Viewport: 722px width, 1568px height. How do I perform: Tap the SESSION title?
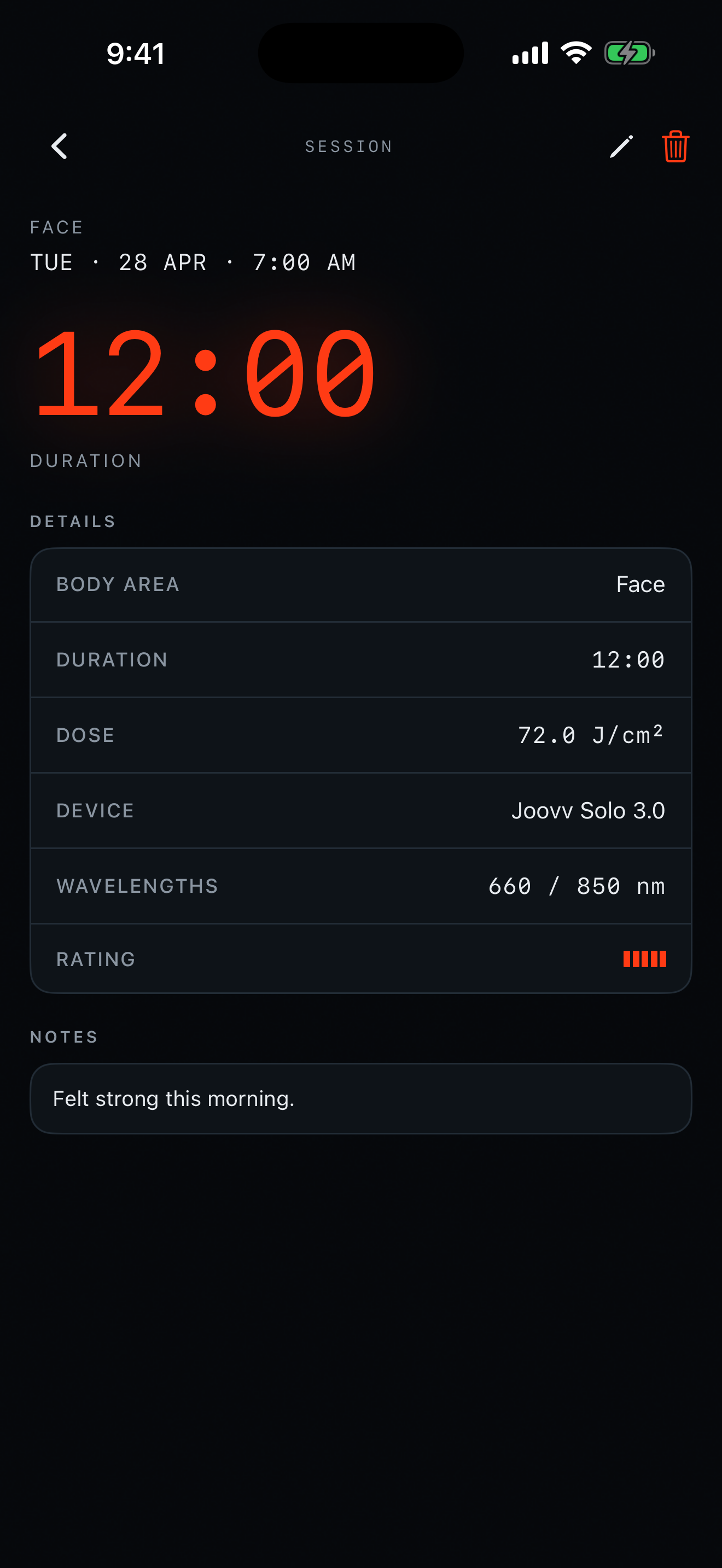(348, 146)
